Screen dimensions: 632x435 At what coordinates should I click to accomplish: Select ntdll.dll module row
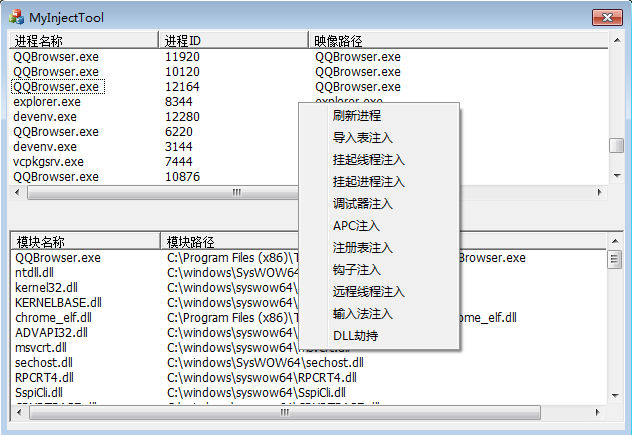[x=34, y=273]
